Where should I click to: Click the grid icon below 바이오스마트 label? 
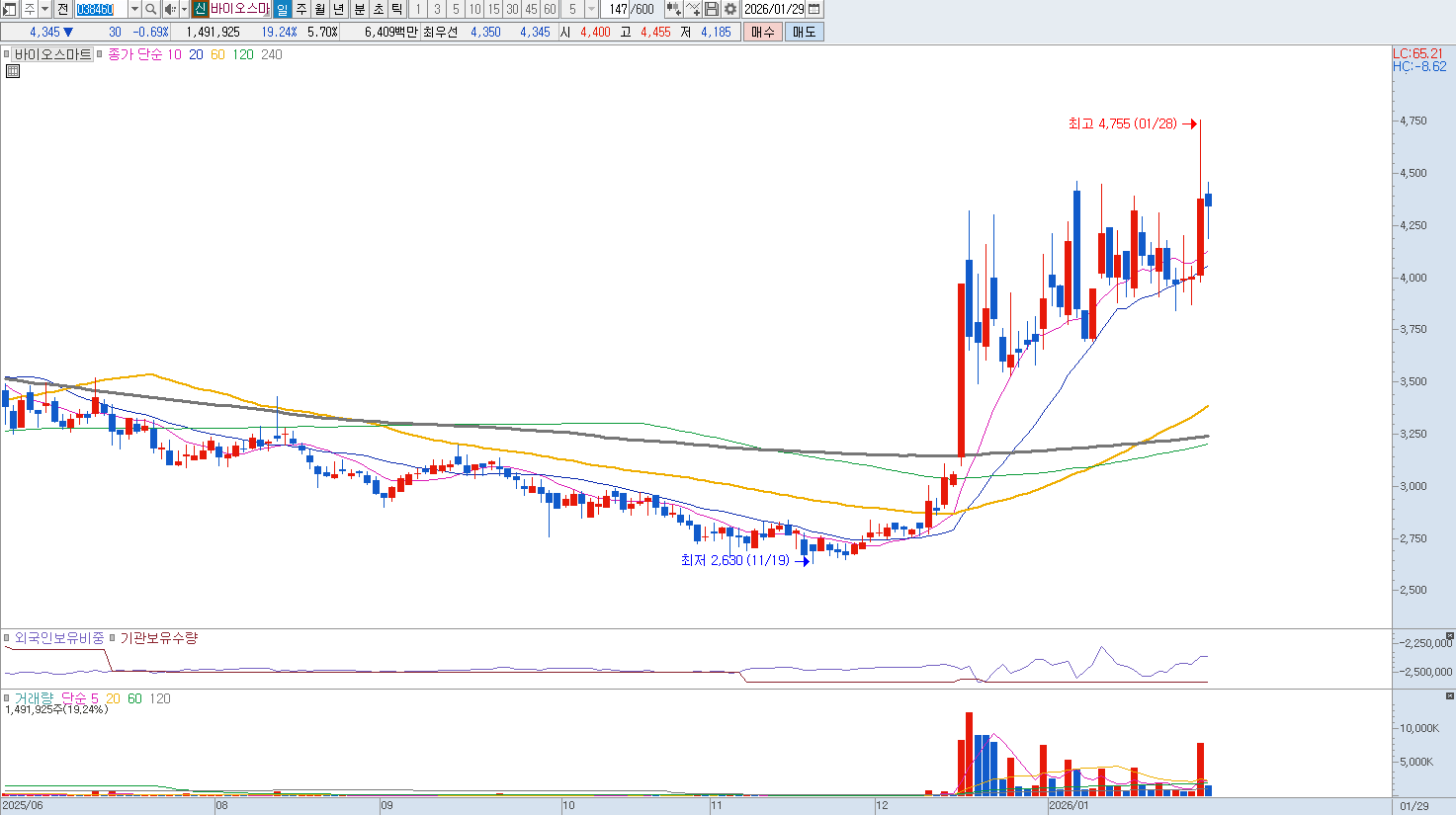coord(13,71)
